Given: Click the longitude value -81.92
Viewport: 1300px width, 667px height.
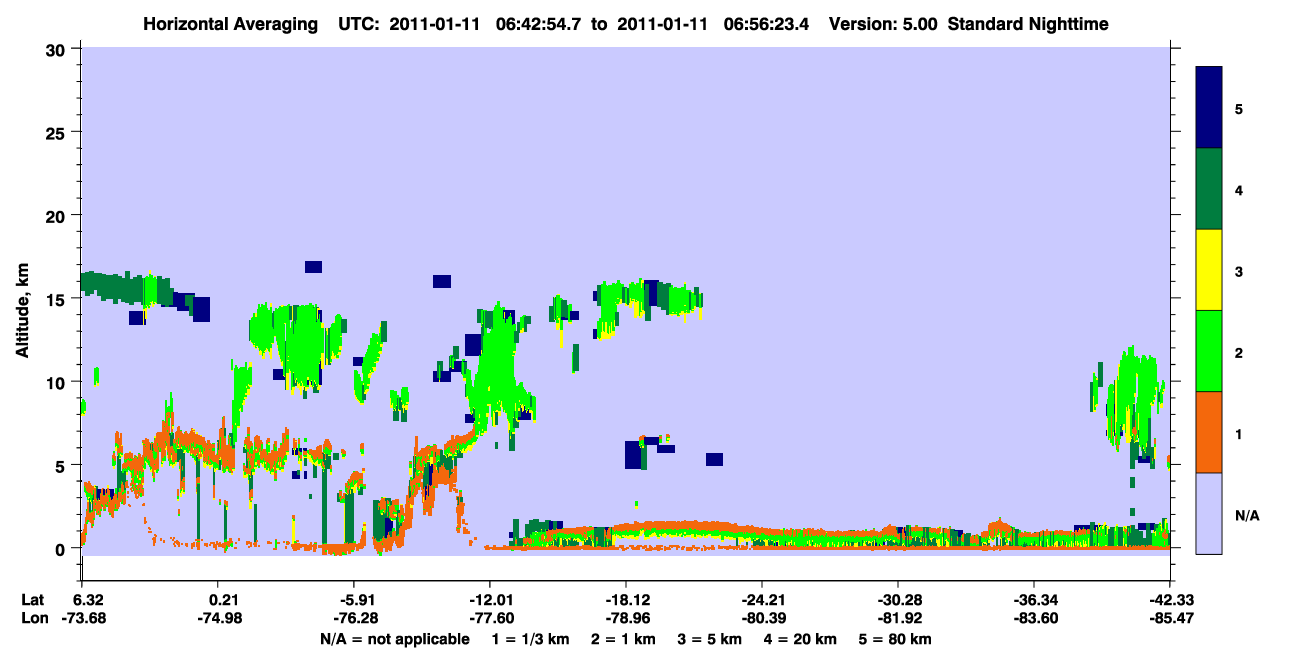Looking at the screenshot, I should [x=898, y=618].
